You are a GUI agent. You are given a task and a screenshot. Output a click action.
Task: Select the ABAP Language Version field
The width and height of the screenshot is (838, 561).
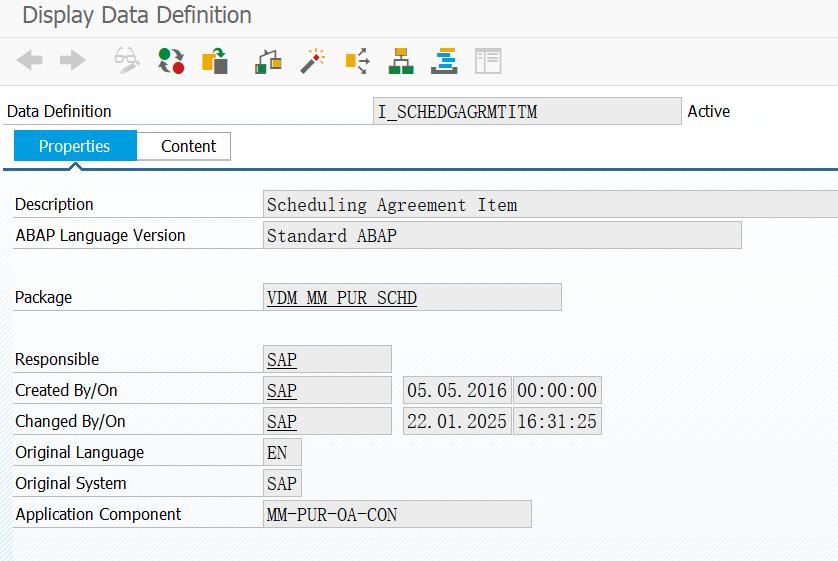[x=502, y=235]
